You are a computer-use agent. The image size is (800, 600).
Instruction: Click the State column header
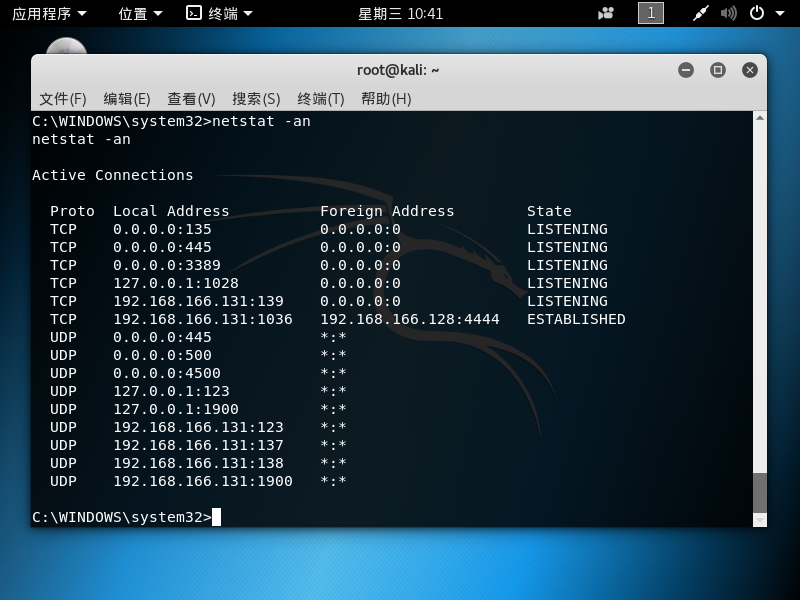tap(549, 211)
